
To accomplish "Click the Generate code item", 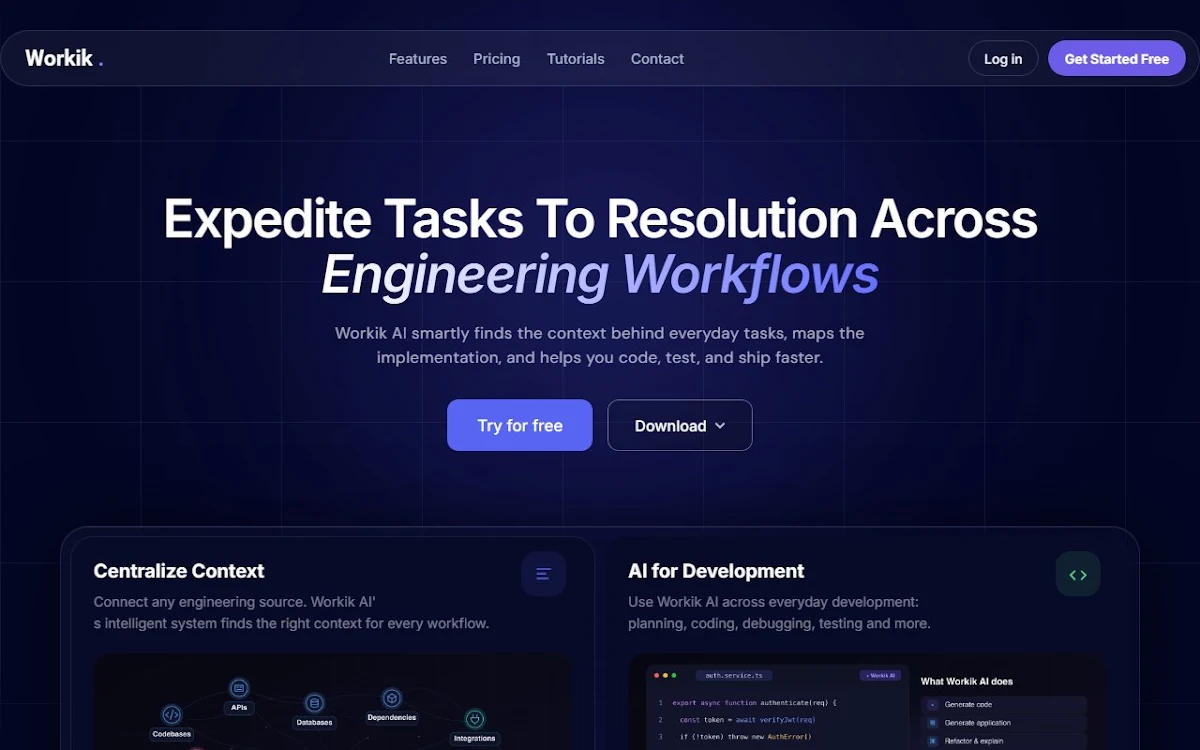I will [1003, 705].
